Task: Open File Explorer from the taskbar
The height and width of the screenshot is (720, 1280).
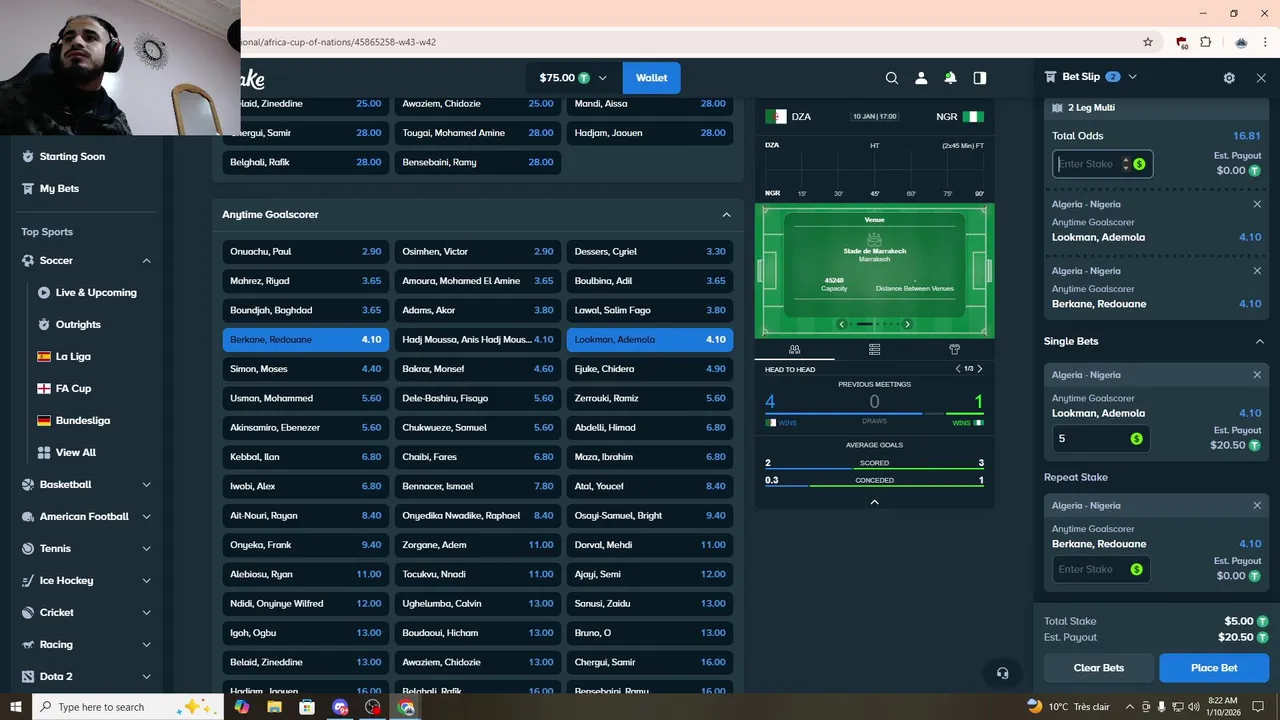Action: 274,707
